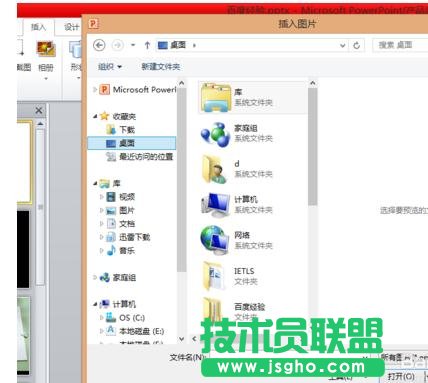Collapse the 计算机 tree section
Image resolution: width=428 pixels, height=383 pixels.
95,304
